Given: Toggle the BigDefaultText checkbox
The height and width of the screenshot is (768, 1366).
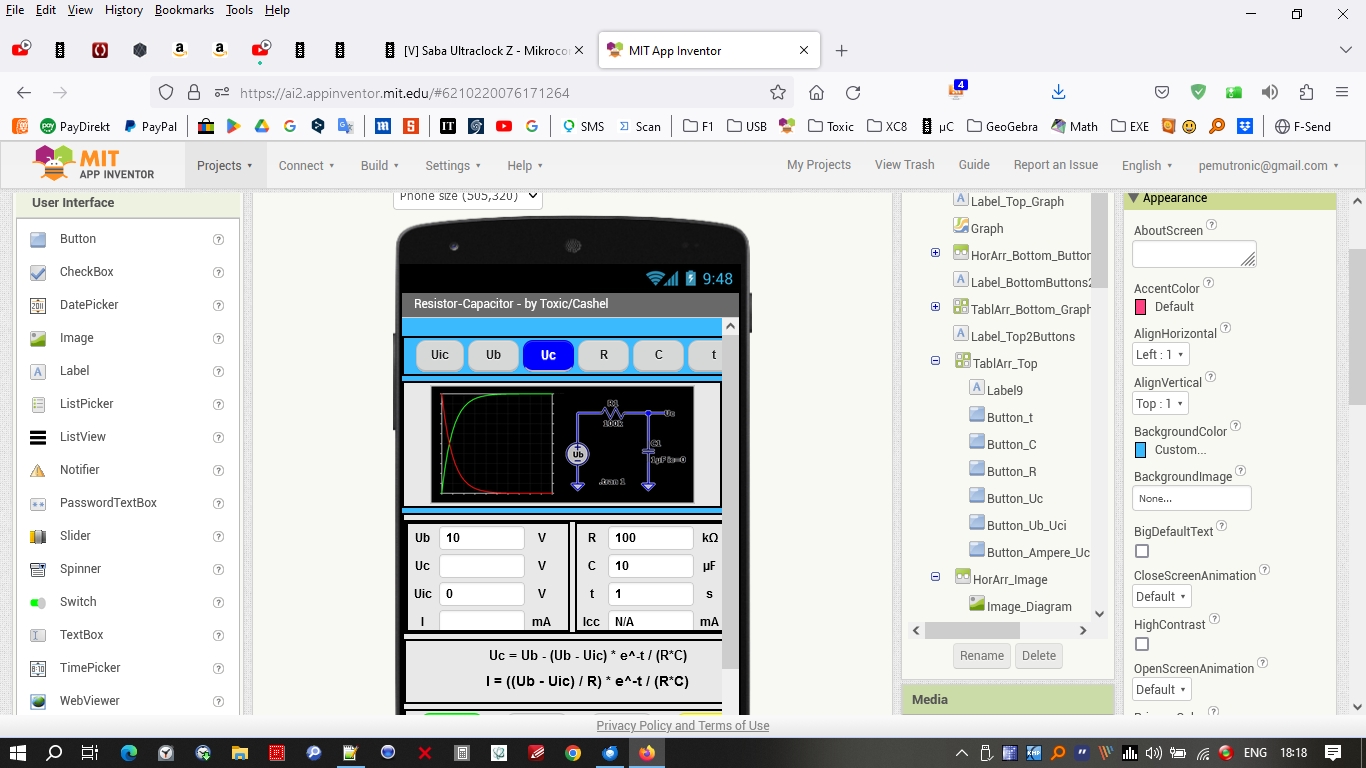Looking at the screenshot, I should (1142, 551).
